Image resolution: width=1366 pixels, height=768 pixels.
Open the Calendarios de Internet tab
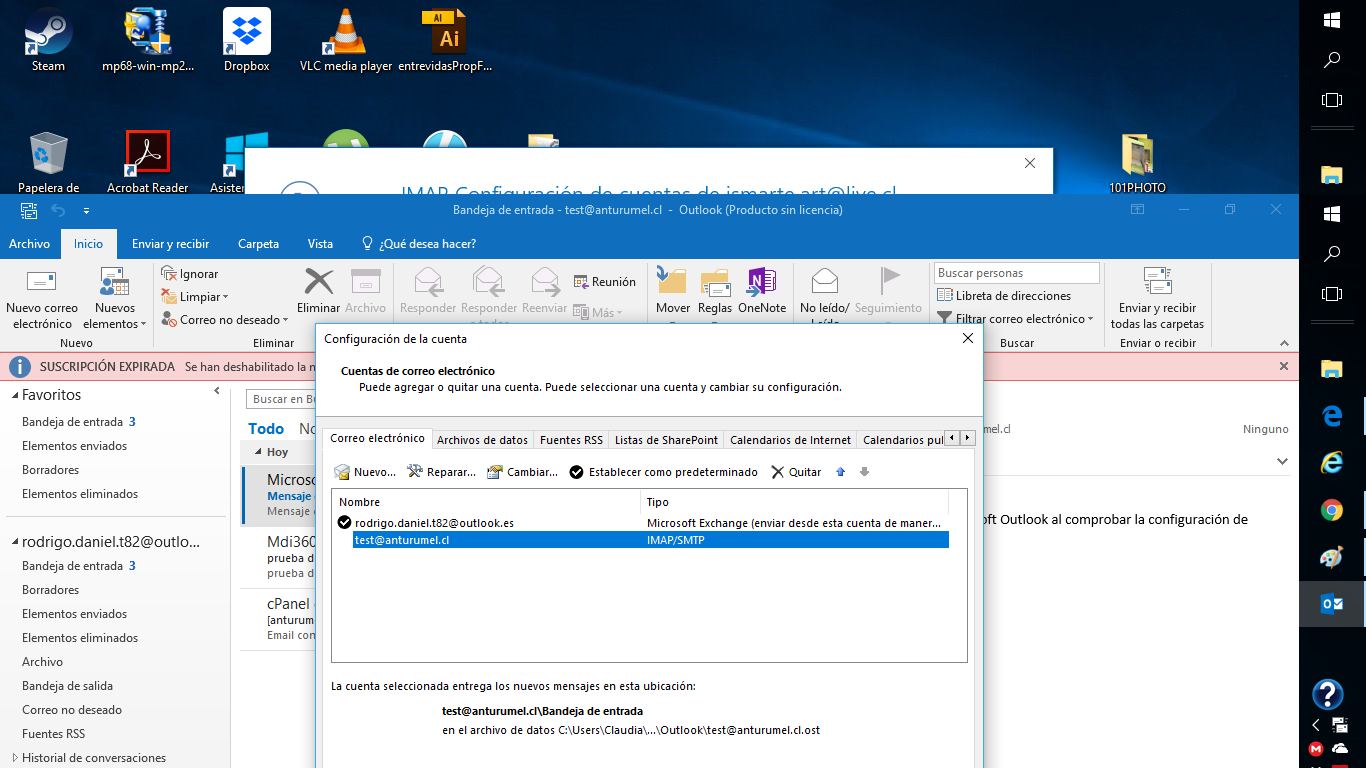coord(790,440)
